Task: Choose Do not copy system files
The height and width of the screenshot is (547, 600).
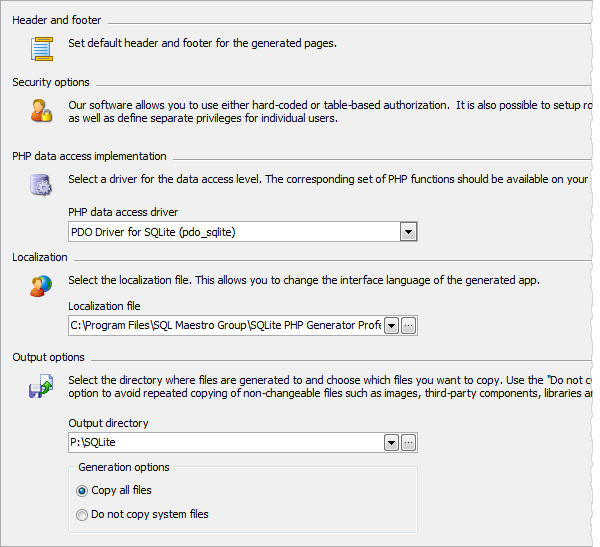Action: tap(82, 514)
